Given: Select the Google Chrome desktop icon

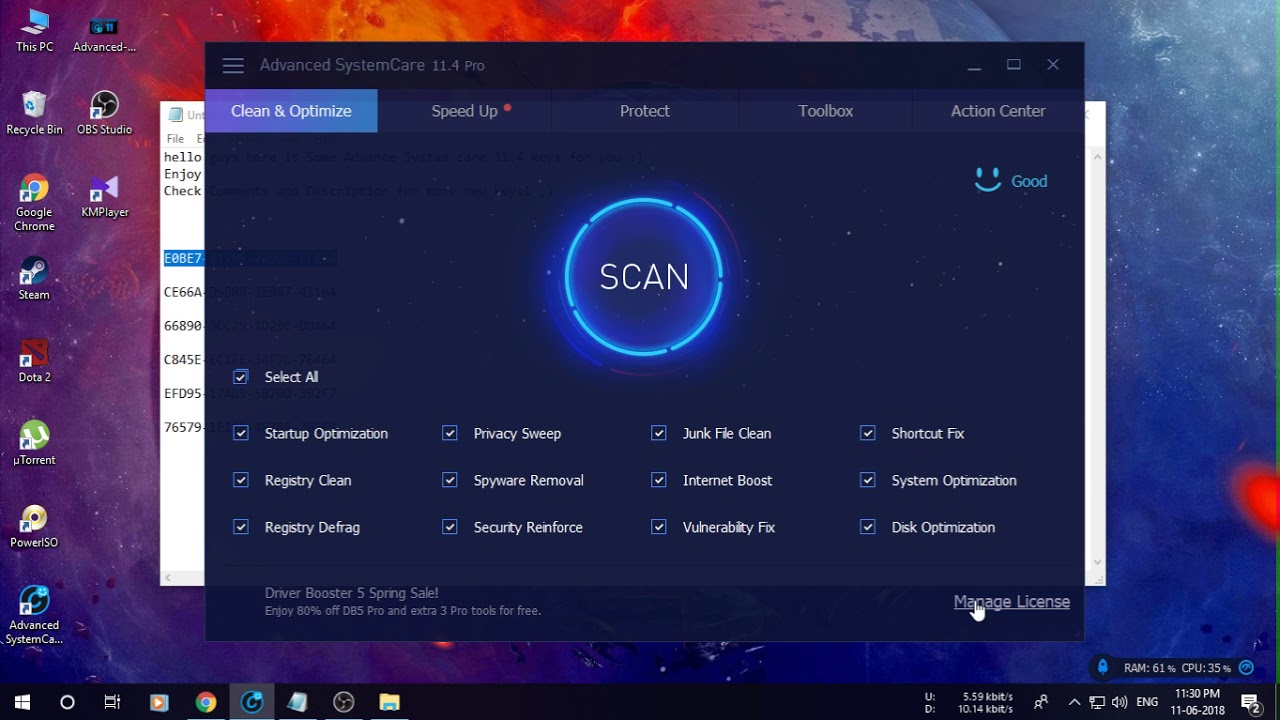Looking at the screenshot, I should point(34,203).
